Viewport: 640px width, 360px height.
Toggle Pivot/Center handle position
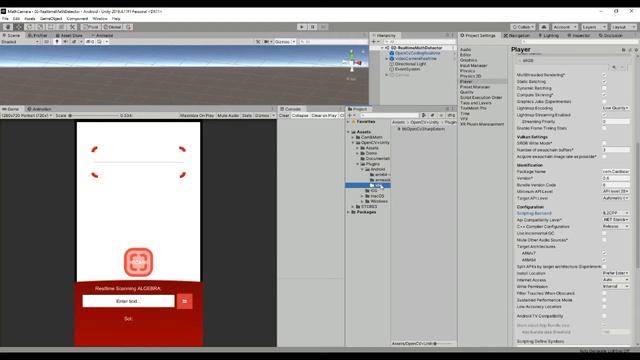(91, 27)
